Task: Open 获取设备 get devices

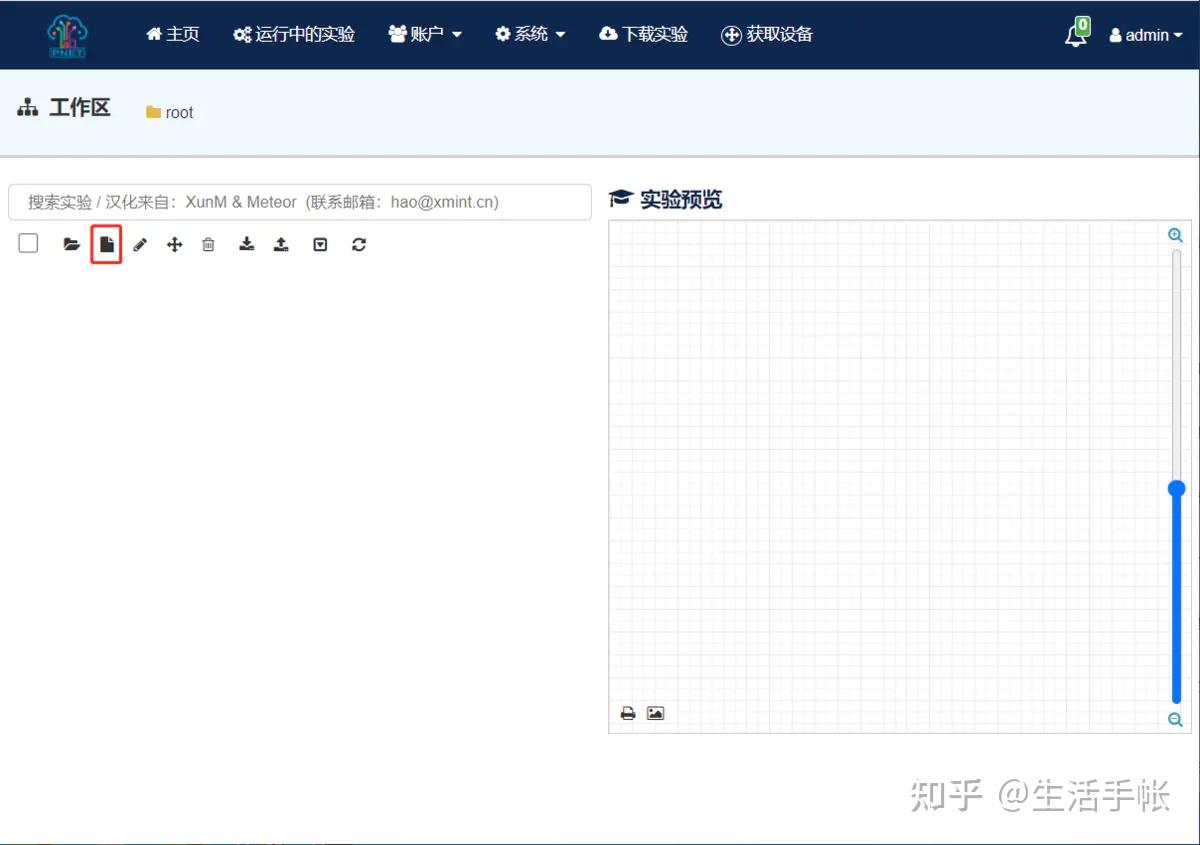Action: [767, 34]
